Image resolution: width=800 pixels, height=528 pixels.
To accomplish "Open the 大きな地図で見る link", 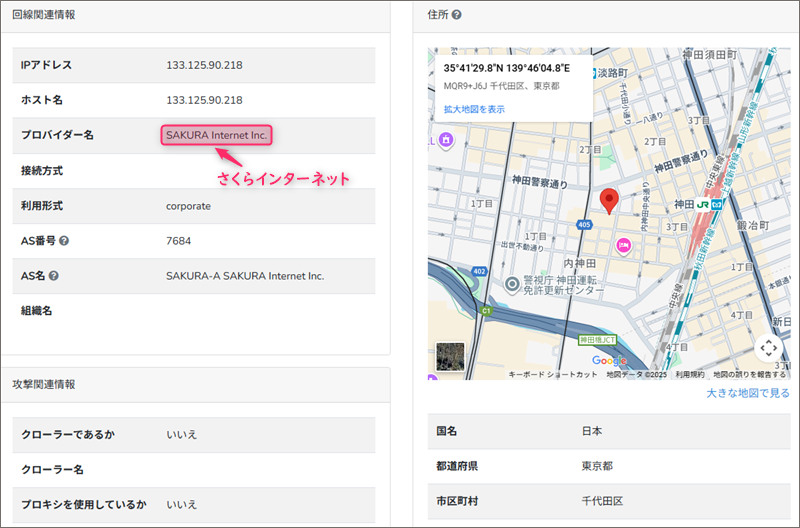I will tap(747, 394).
